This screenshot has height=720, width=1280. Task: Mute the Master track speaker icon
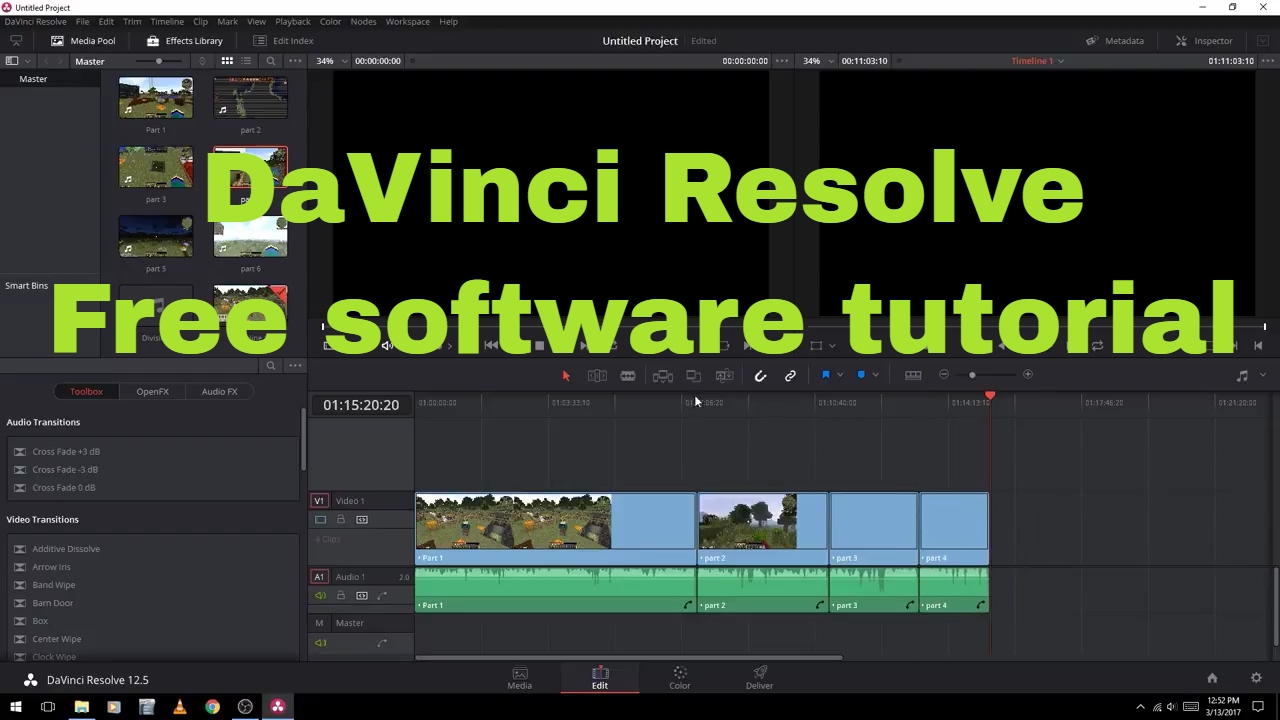320,643
